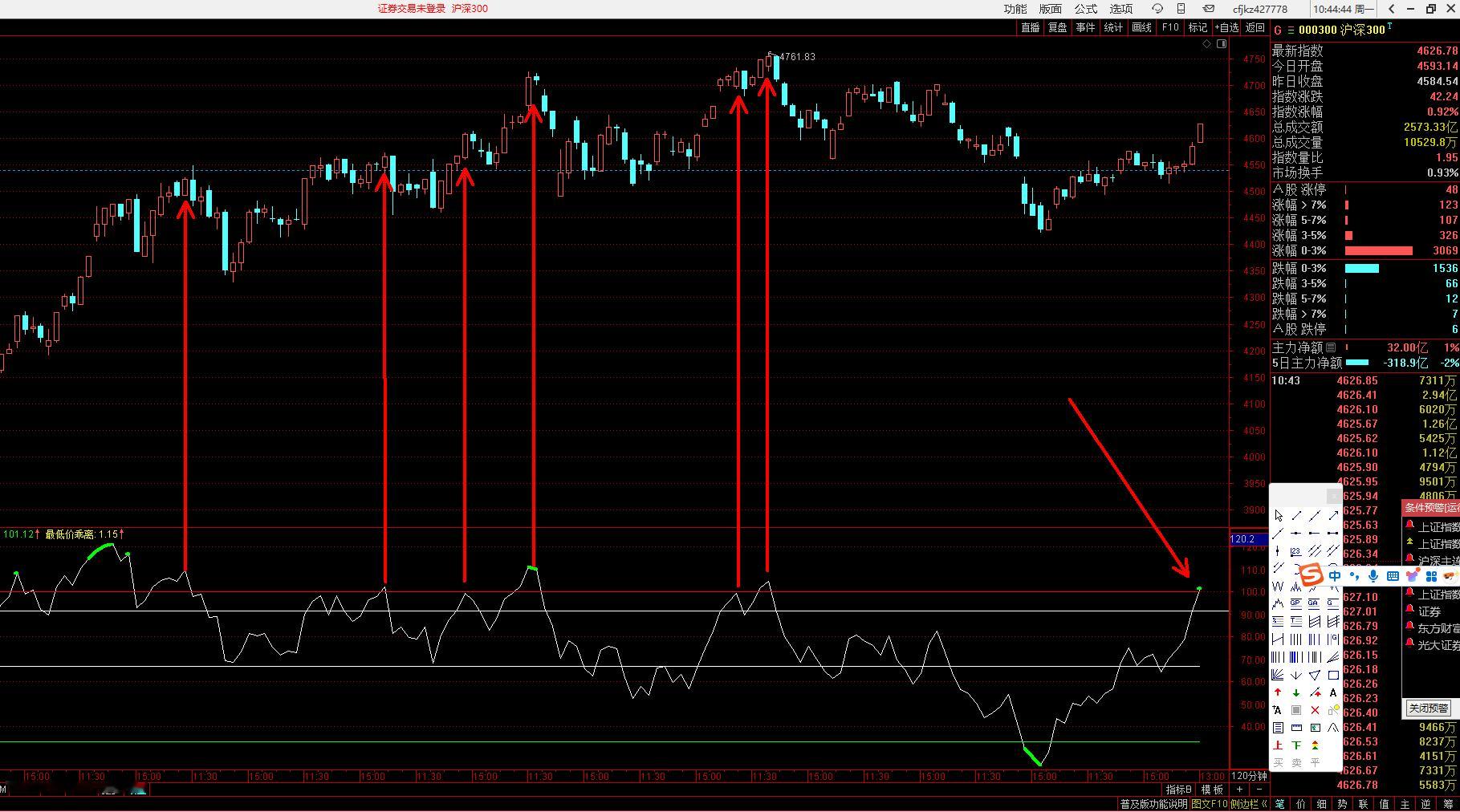
Task: Zoom in chart with plus button
Action: (1239, 790)
